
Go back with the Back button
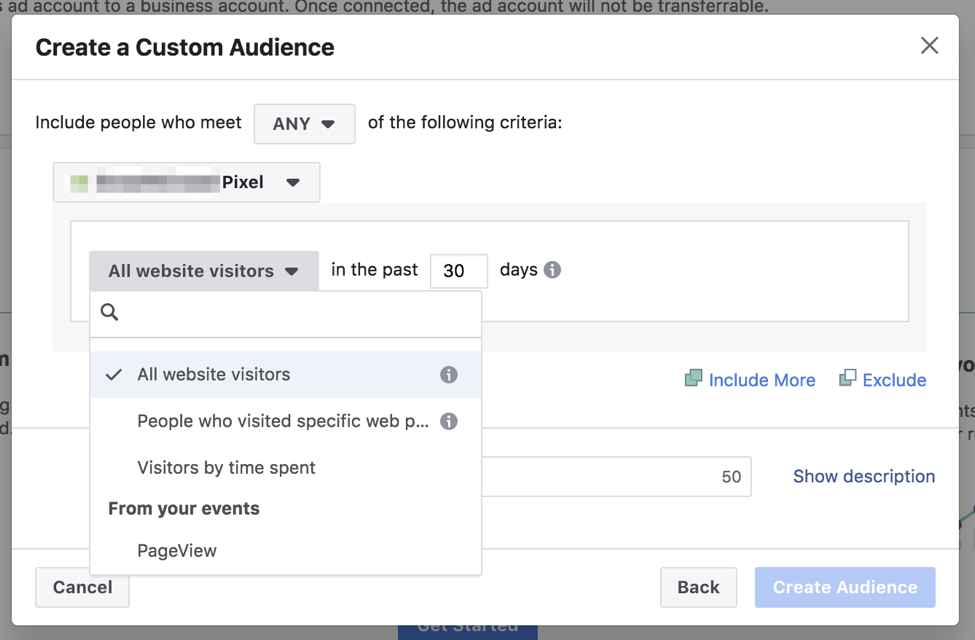[698, 588]
